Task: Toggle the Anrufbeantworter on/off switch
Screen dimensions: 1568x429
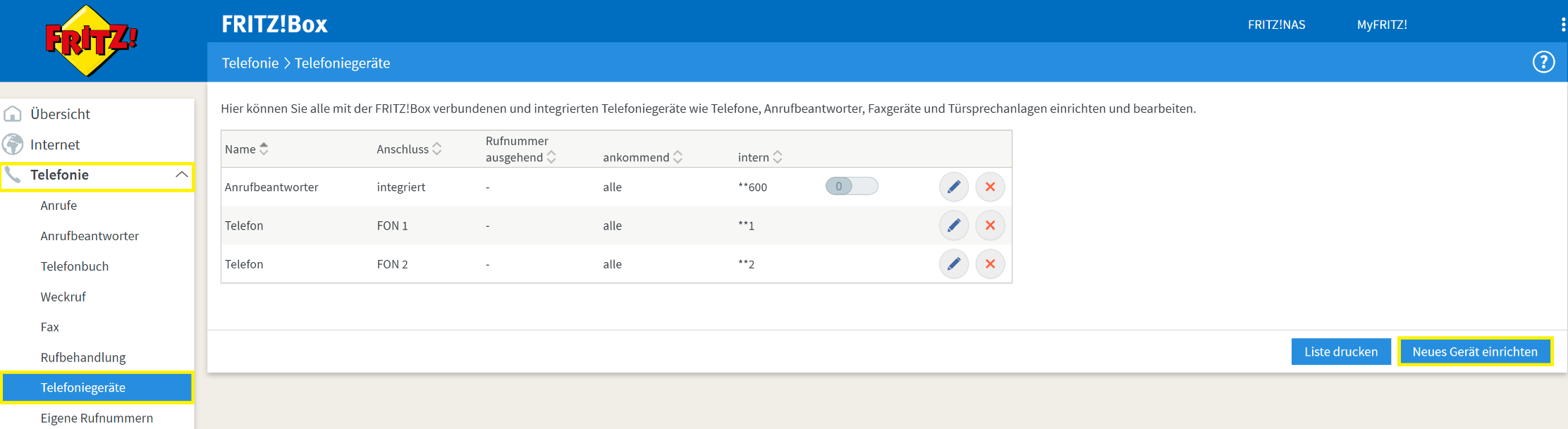Action: [851, 187]
